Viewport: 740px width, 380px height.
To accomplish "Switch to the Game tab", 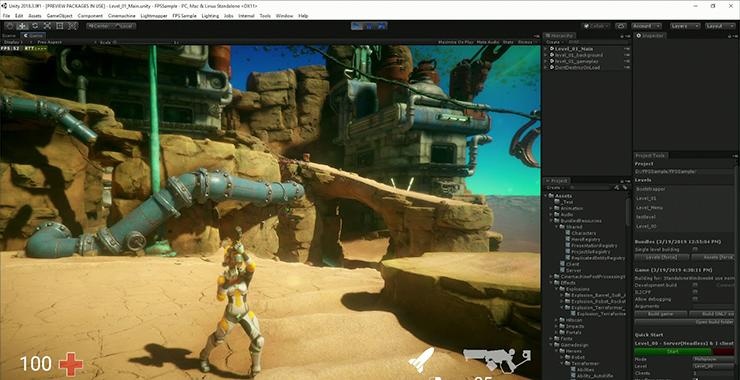I will (34, 35).
